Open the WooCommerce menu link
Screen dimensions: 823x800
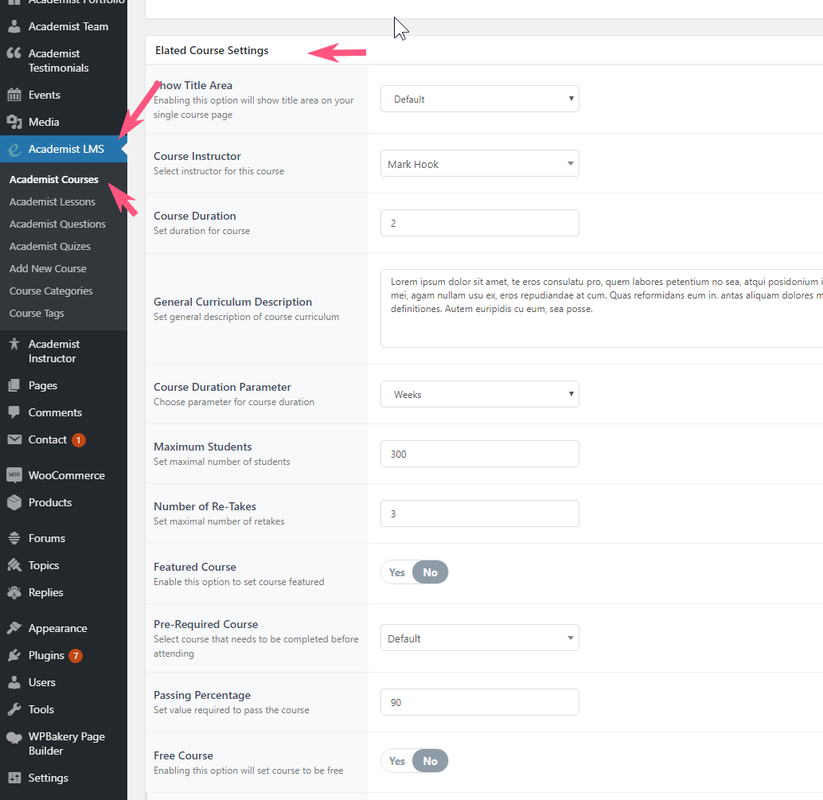click(x=67, y=476)
